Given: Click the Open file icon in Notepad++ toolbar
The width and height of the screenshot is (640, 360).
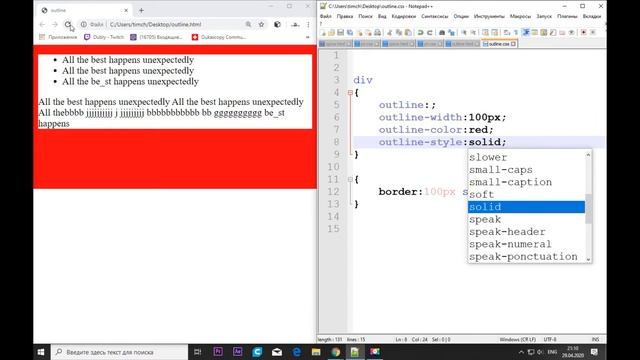Looking at the screenshot, I should tap(331, 32).
